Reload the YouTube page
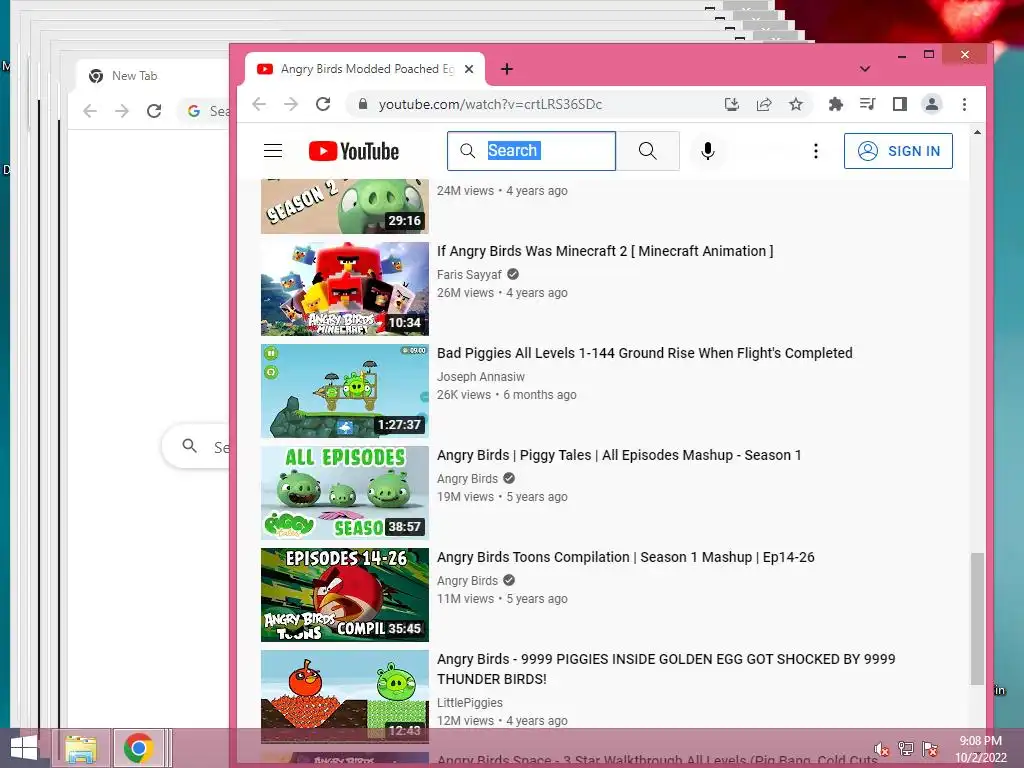Screen dimensions: 1024x768 point(323,104)
